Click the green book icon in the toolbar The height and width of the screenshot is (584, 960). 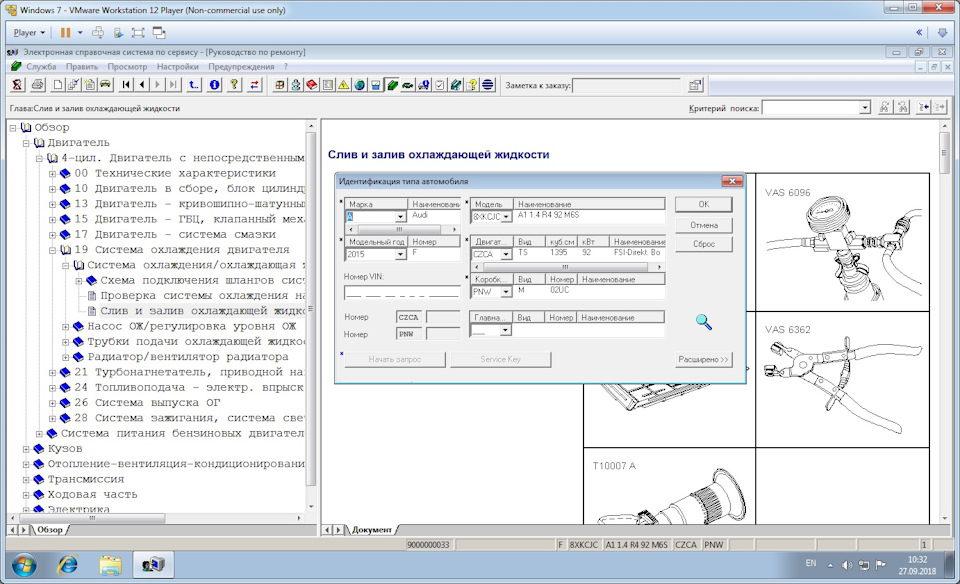(392, 85)
